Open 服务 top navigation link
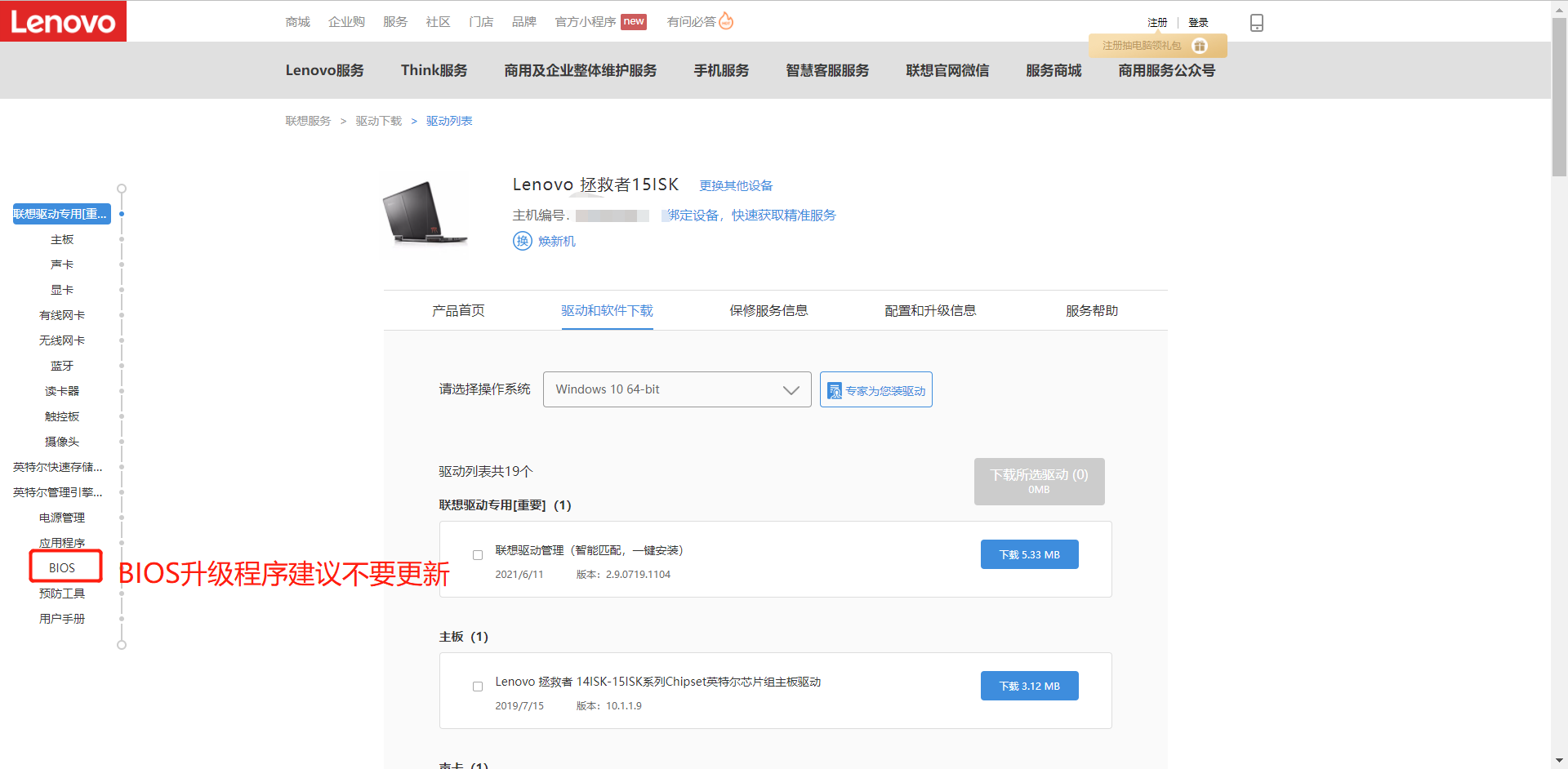Viewport: 1568px width, 769px height. point(395,21)
